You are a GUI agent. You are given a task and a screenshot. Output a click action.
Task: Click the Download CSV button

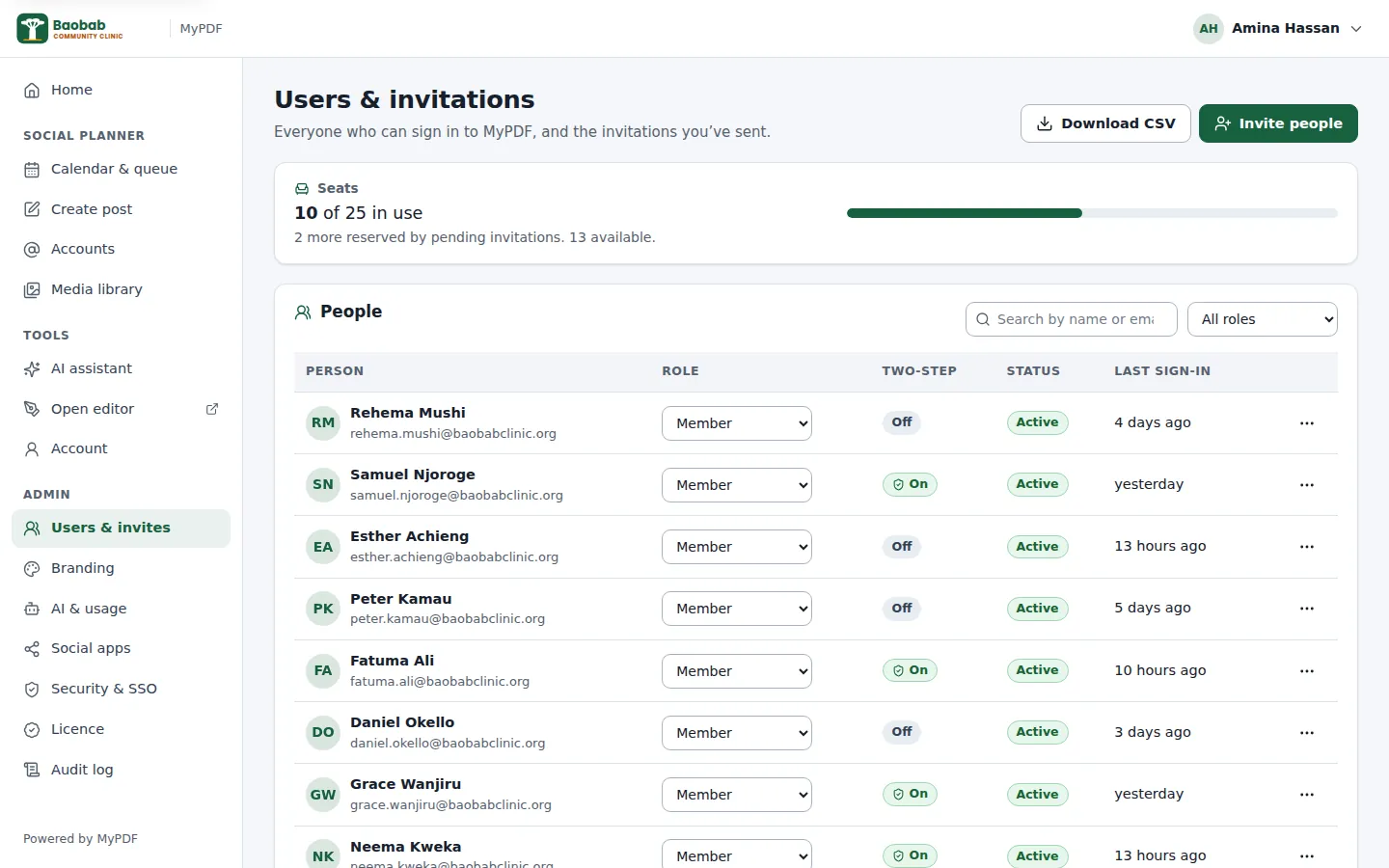1105,123
